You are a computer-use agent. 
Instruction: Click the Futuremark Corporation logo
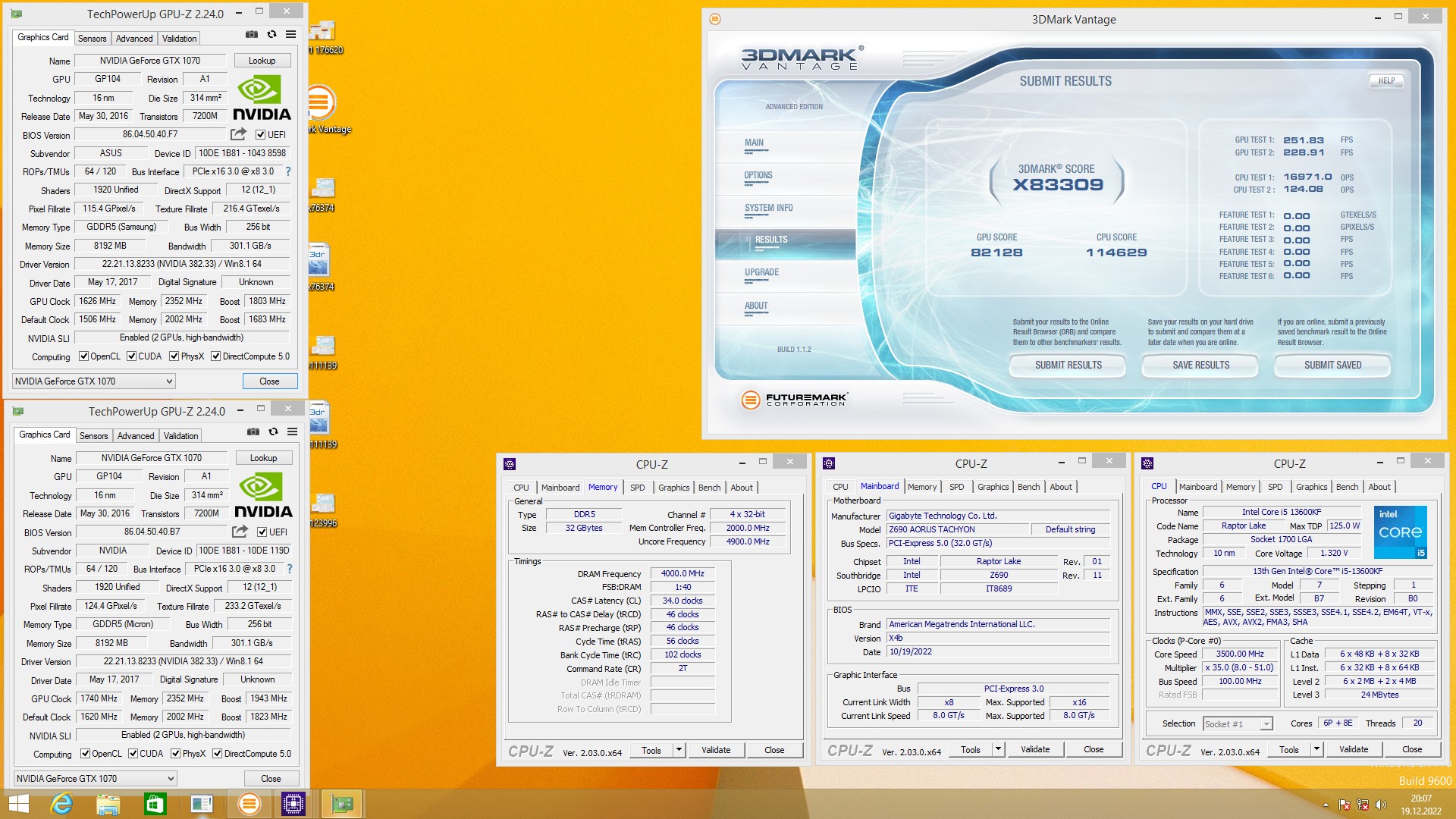click(794, 400)
